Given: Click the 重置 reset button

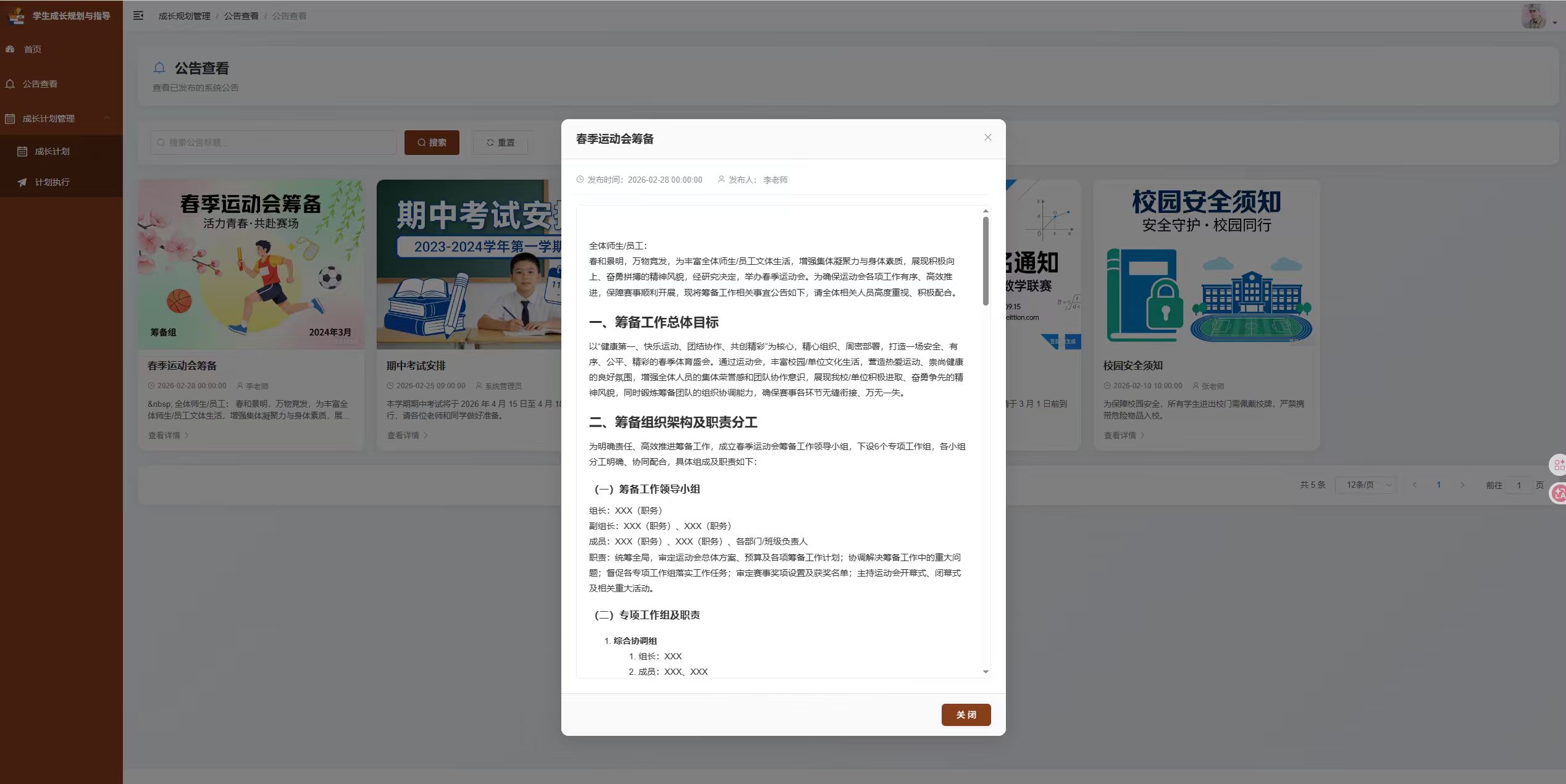Looking at the screenshot, I should [x=500, y=143].
